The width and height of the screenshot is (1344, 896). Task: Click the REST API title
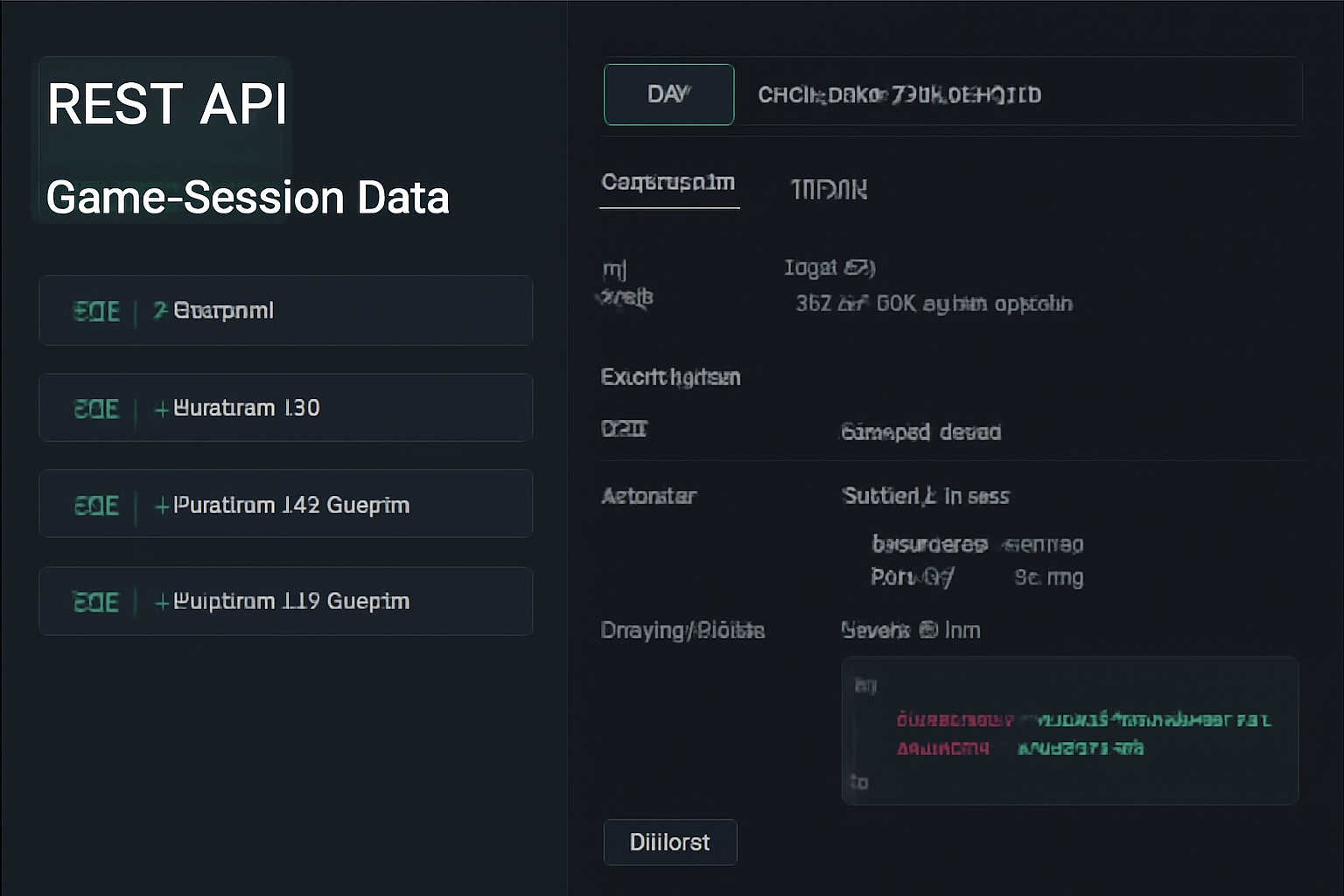167,105
